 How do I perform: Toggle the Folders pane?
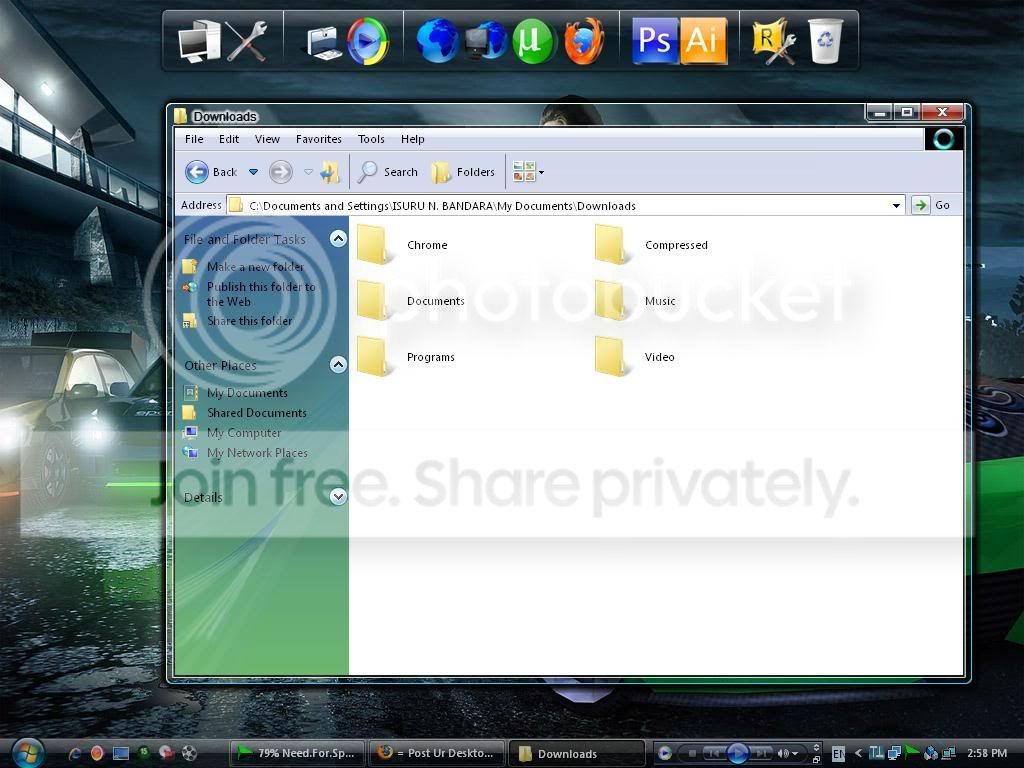click(463, 172)
